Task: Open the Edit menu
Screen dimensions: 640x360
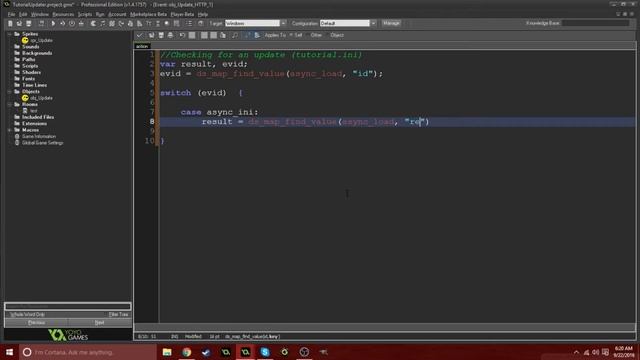Action: [x=23, y=14]
